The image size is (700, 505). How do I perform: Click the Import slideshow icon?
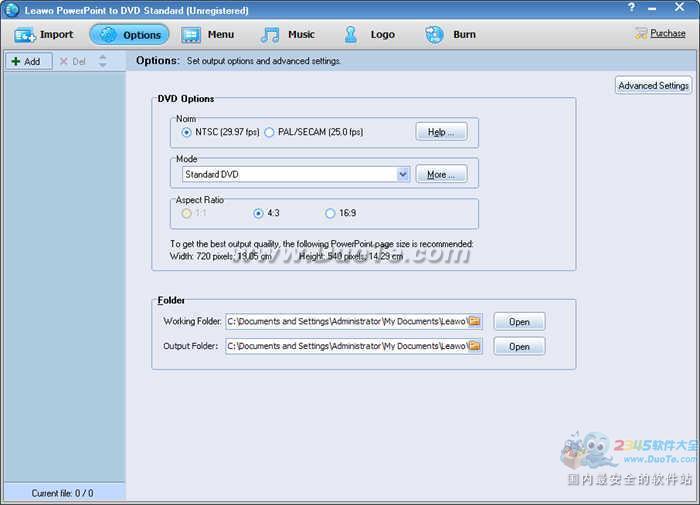tap(24, 35)
